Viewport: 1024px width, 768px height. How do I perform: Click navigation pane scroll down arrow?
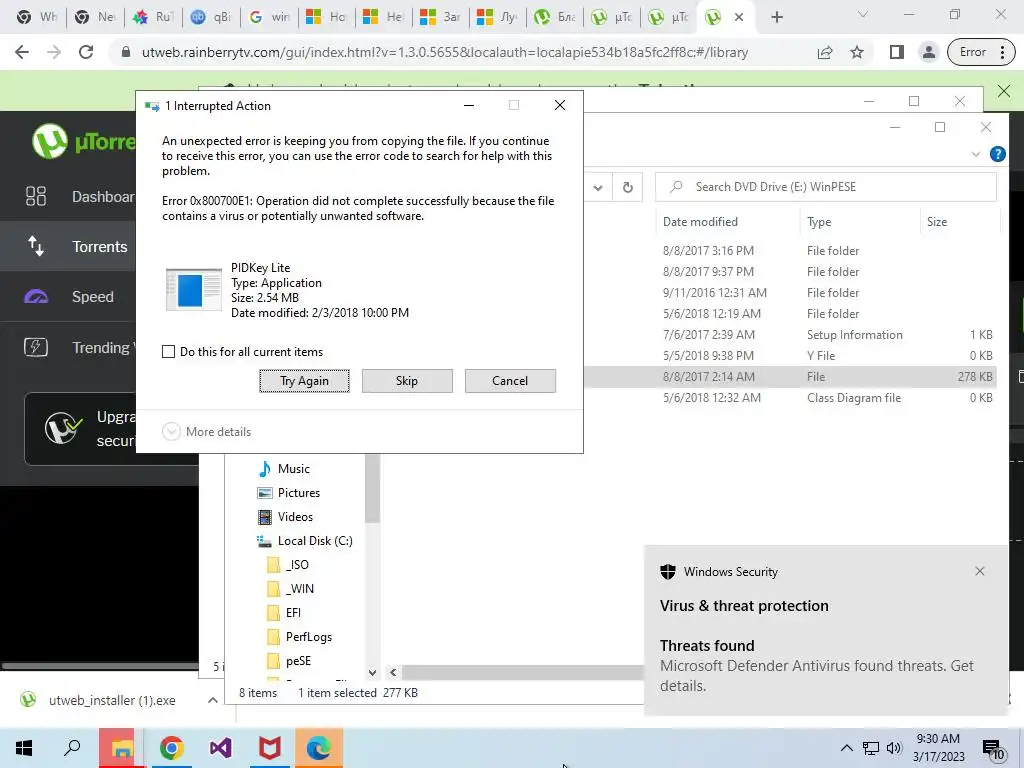coord(372,673)
